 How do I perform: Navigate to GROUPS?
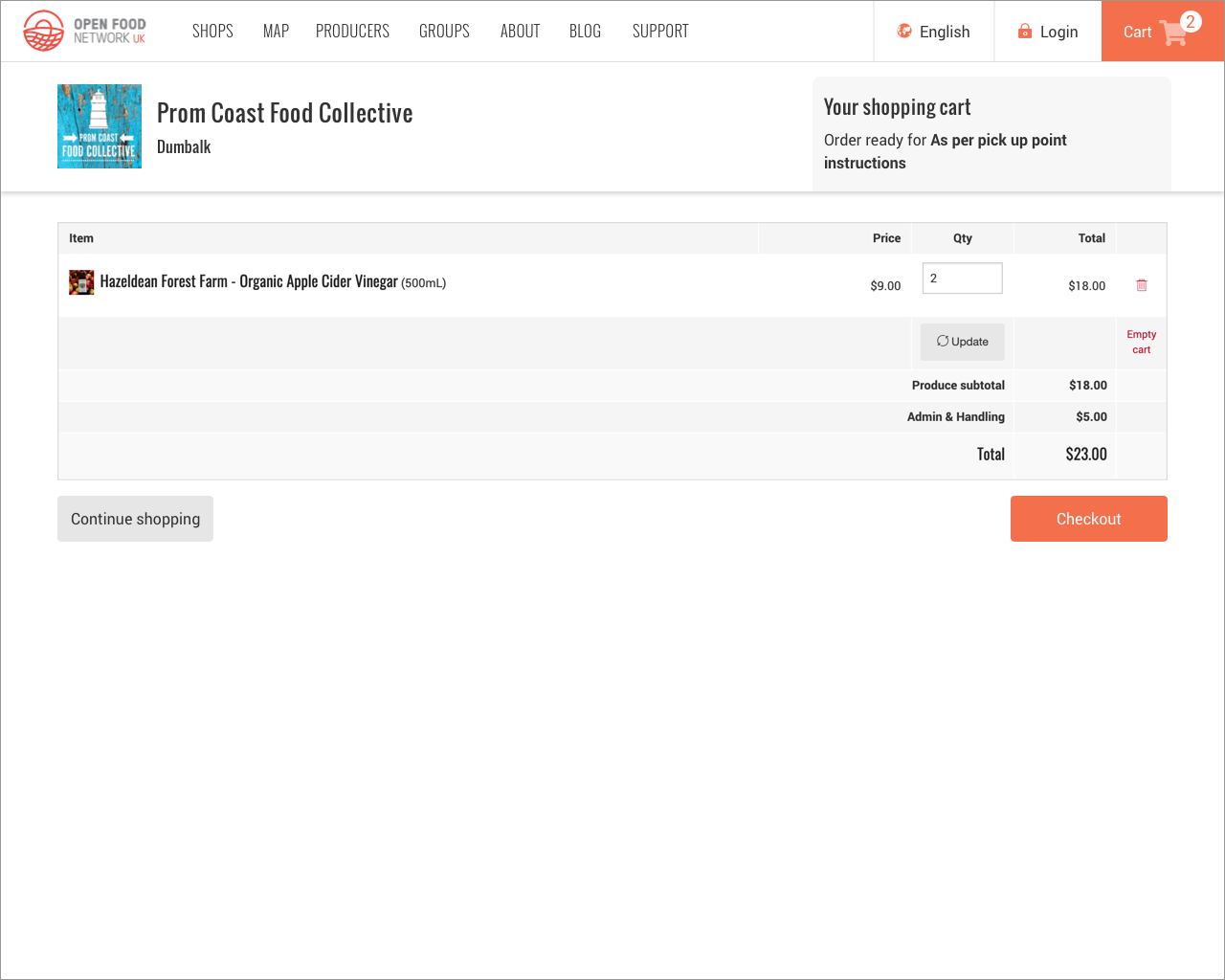tap(444, 32)
